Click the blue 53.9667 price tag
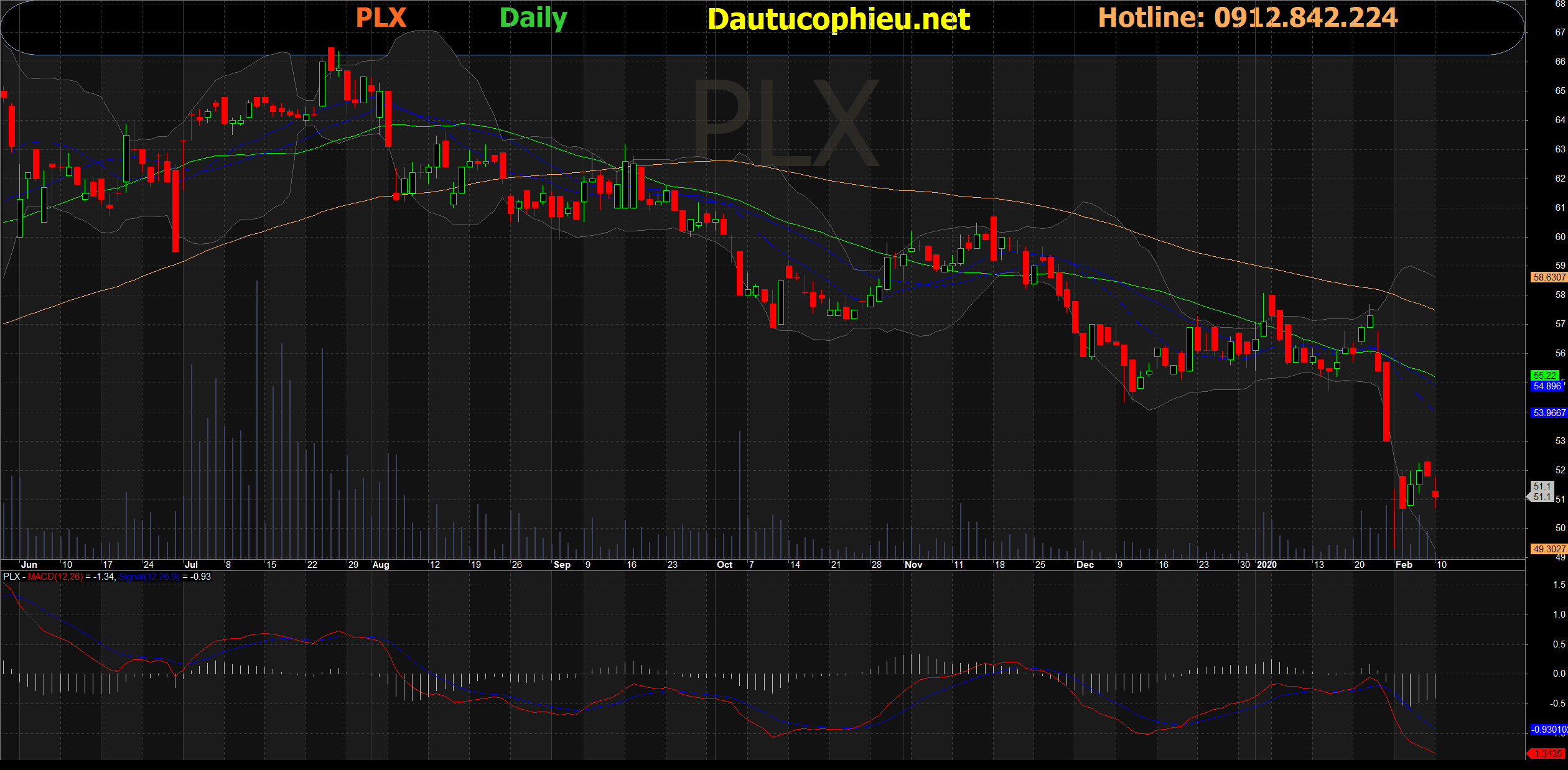The width and height of the screenshot is (1568, 770). coord(1548,413)
